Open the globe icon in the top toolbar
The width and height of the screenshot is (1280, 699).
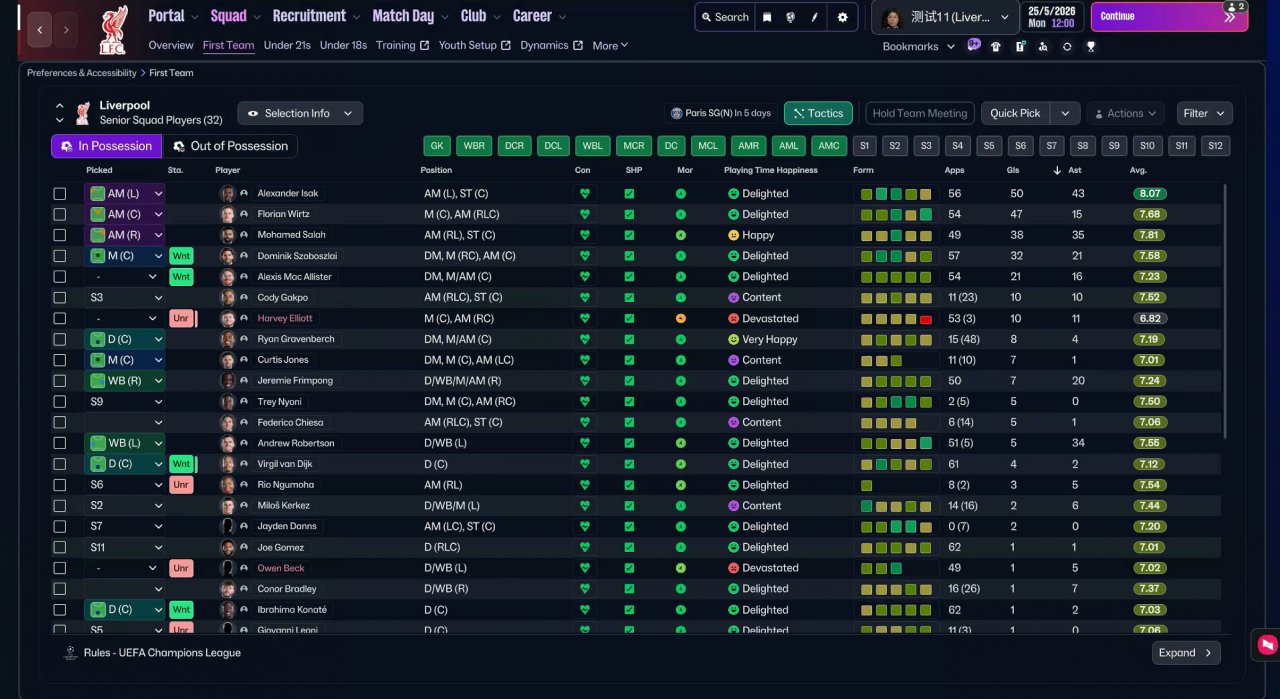click(790, 17)
